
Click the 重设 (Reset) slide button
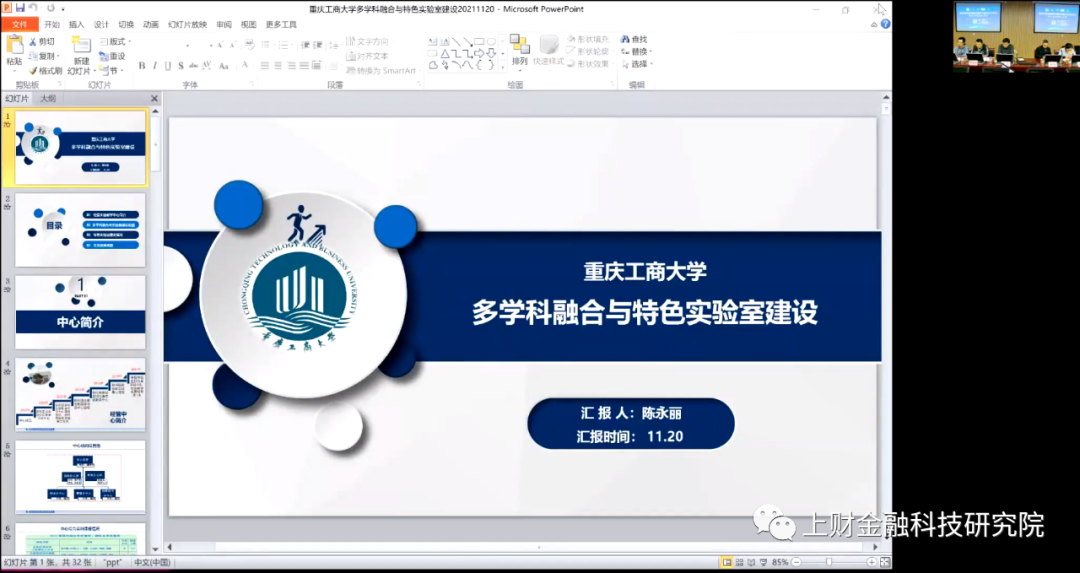tap(112, 56)
